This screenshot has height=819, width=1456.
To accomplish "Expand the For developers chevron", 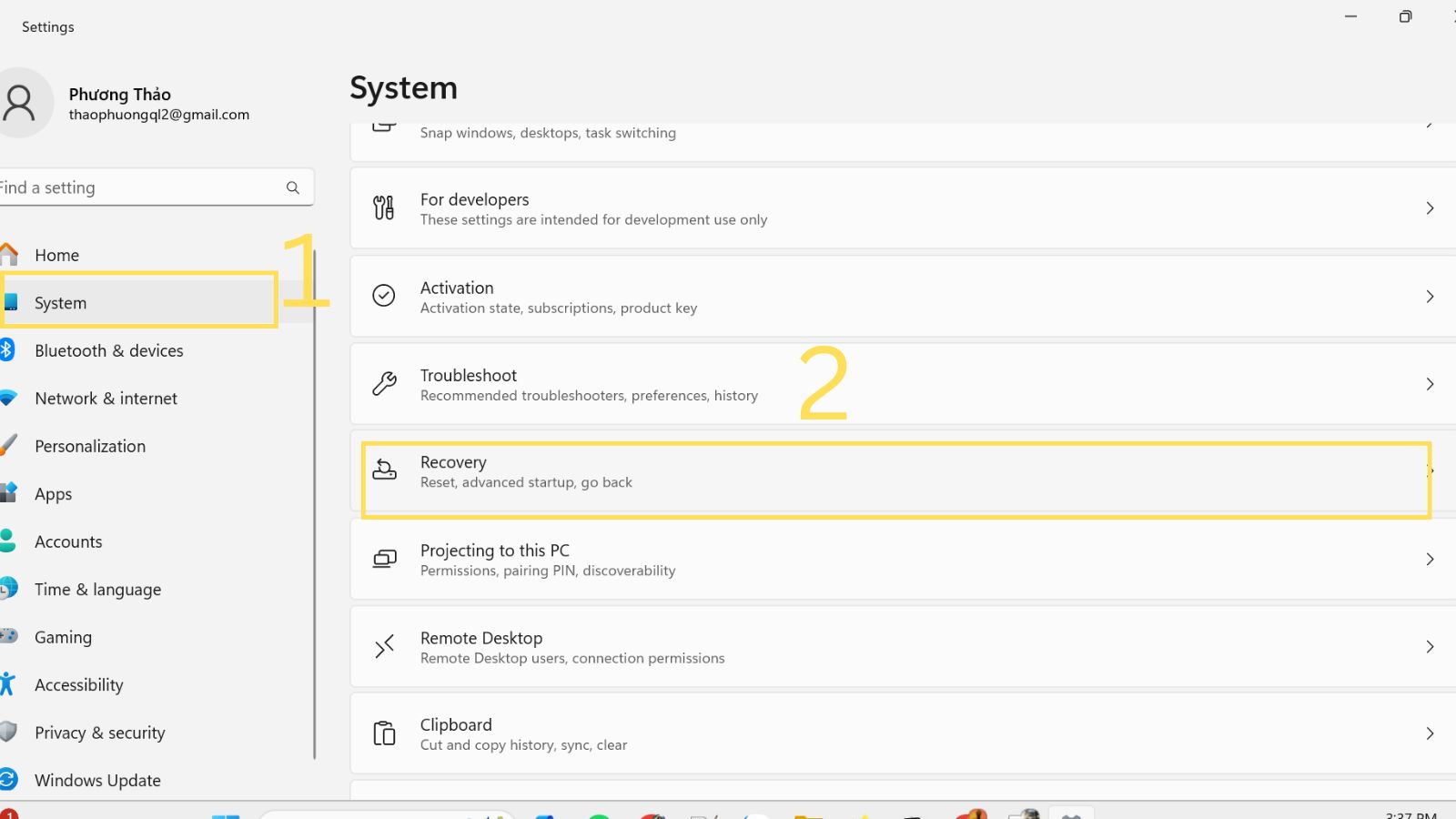I will pos(1428,208).
